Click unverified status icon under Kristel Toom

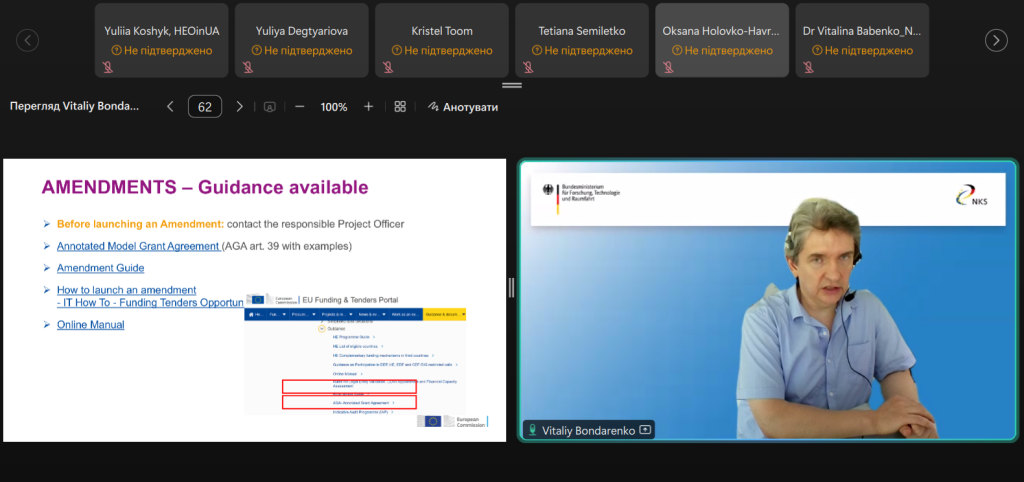click(397, 50)
